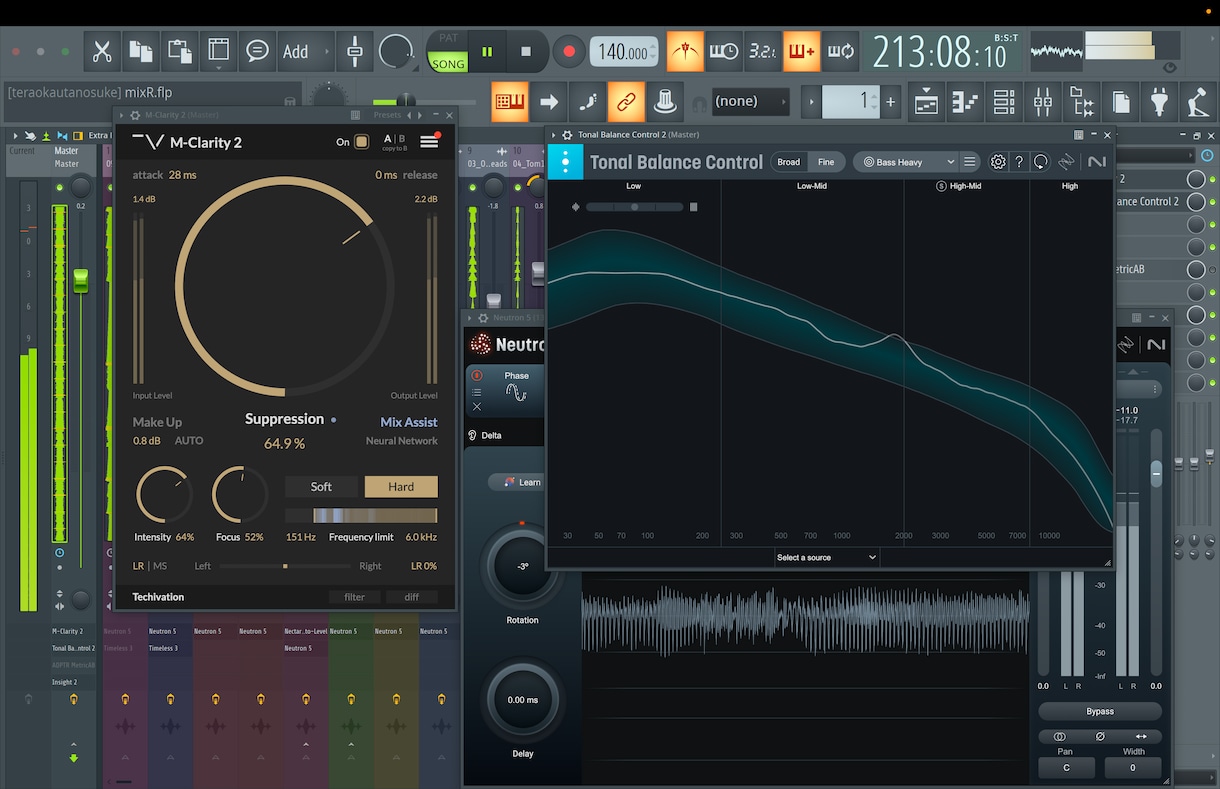
Task: Switch to MS mode in M-Clarity 2
Action: 160,566
